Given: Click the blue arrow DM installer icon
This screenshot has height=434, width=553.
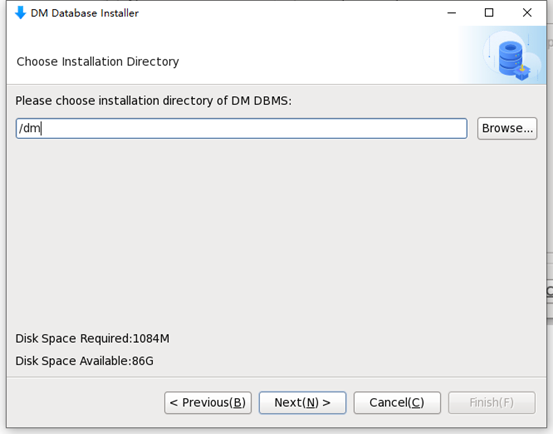Looking at the screenshot, I should click(x=20, y=13).
